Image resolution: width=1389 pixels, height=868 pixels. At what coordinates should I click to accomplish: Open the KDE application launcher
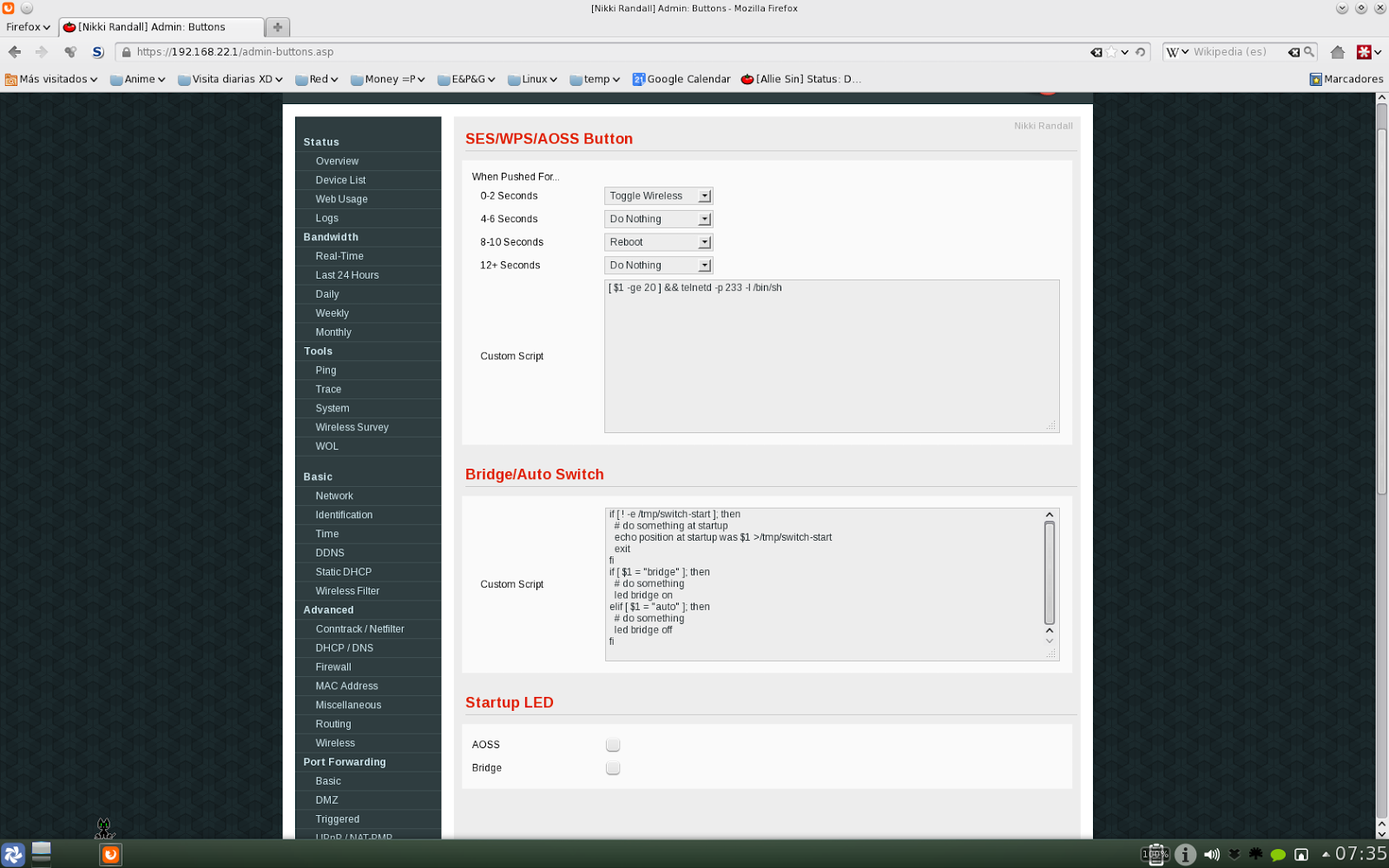pos(13,855)
